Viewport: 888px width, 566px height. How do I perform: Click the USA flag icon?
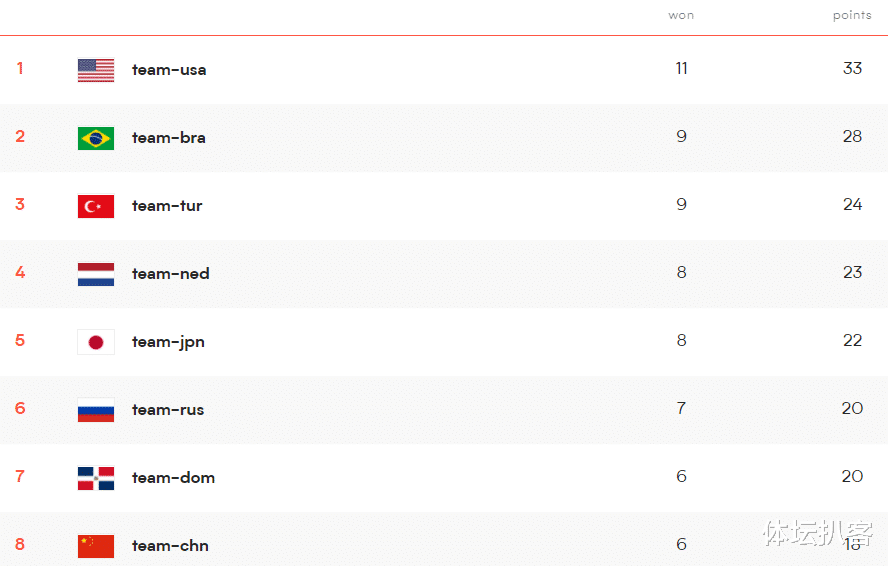click(96, 70)
